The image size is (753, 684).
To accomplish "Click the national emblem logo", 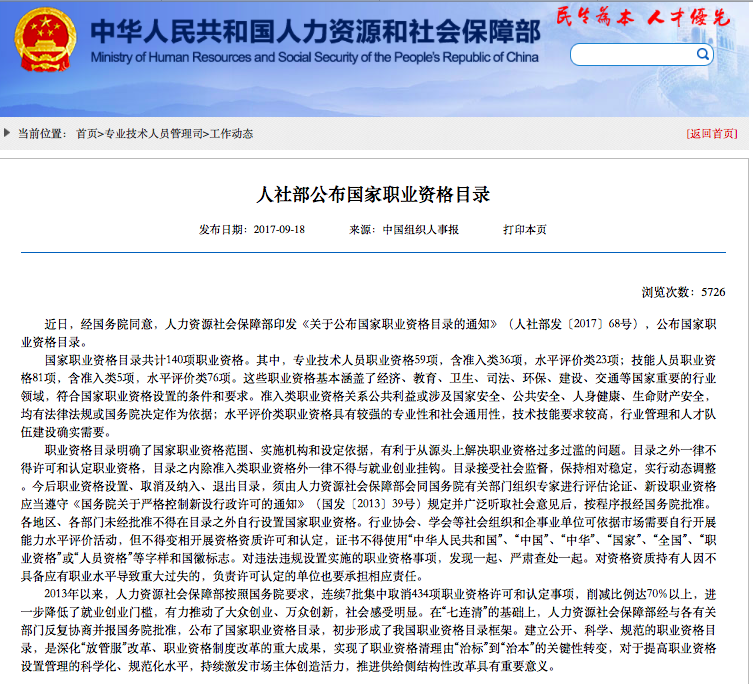I will point(46,40).
